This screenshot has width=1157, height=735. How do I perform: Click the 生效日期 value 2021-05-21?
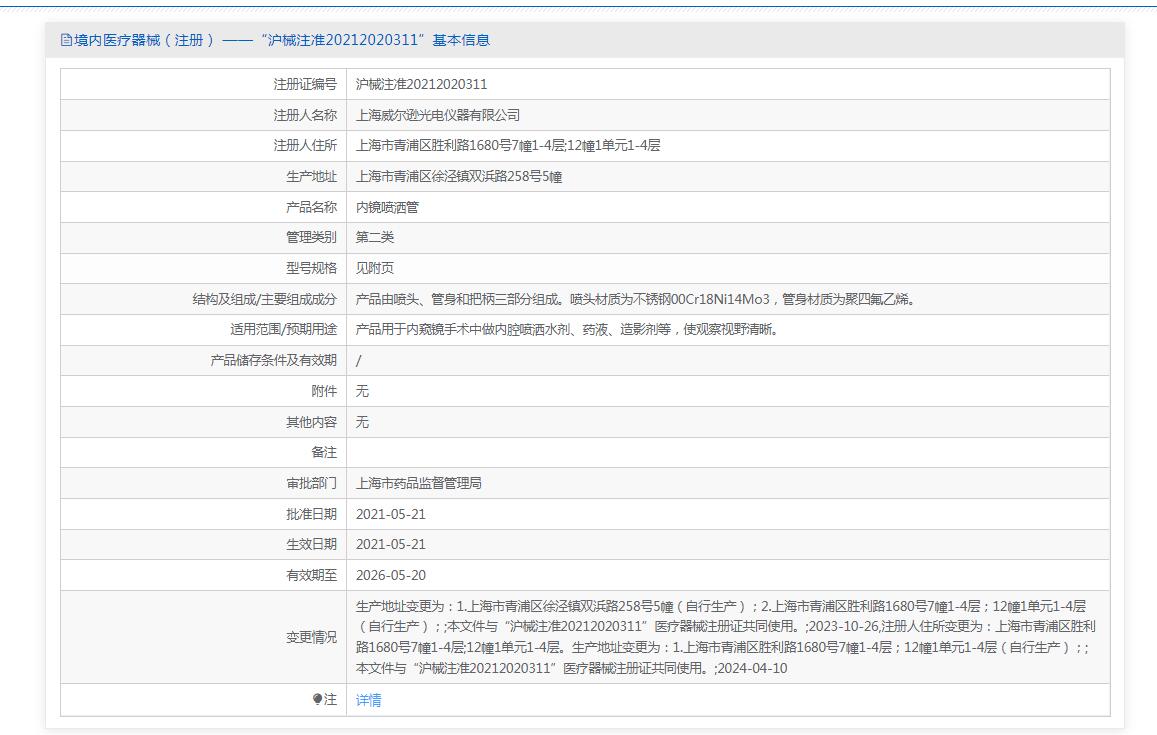pos(391,545)
